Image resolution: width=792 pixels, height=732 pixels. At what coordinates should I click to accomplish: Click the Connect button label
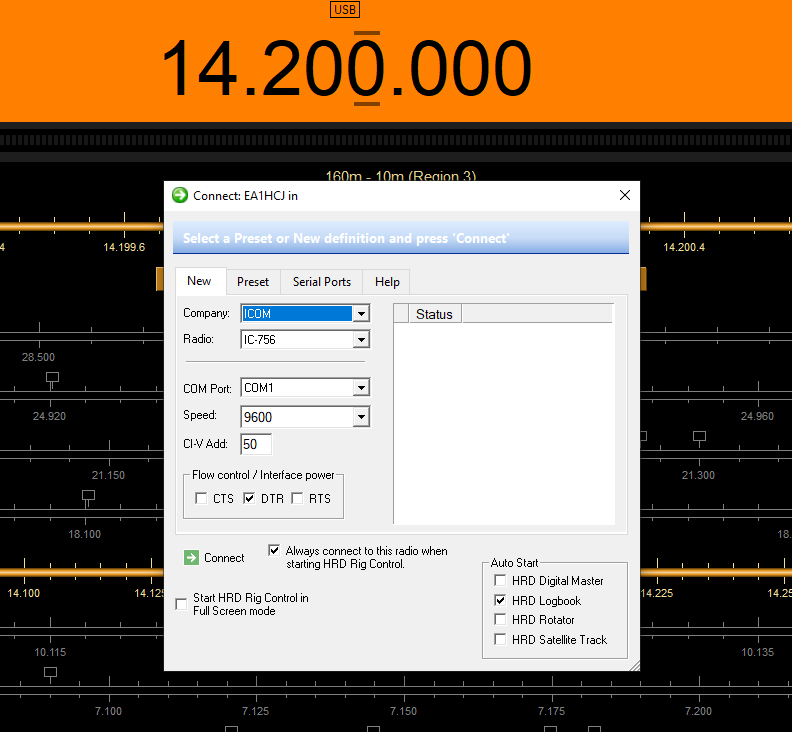(x=224, y=558)
